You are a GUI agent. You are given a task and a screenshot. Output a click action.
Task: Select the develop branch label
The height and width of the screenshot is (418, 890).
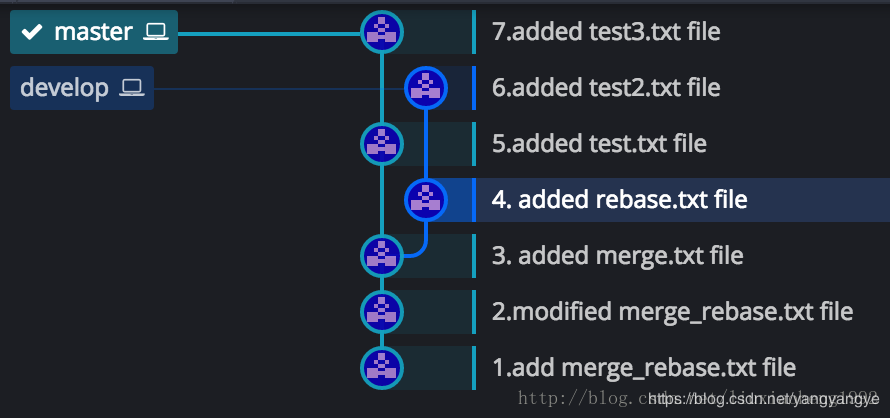tap(65, 88)
